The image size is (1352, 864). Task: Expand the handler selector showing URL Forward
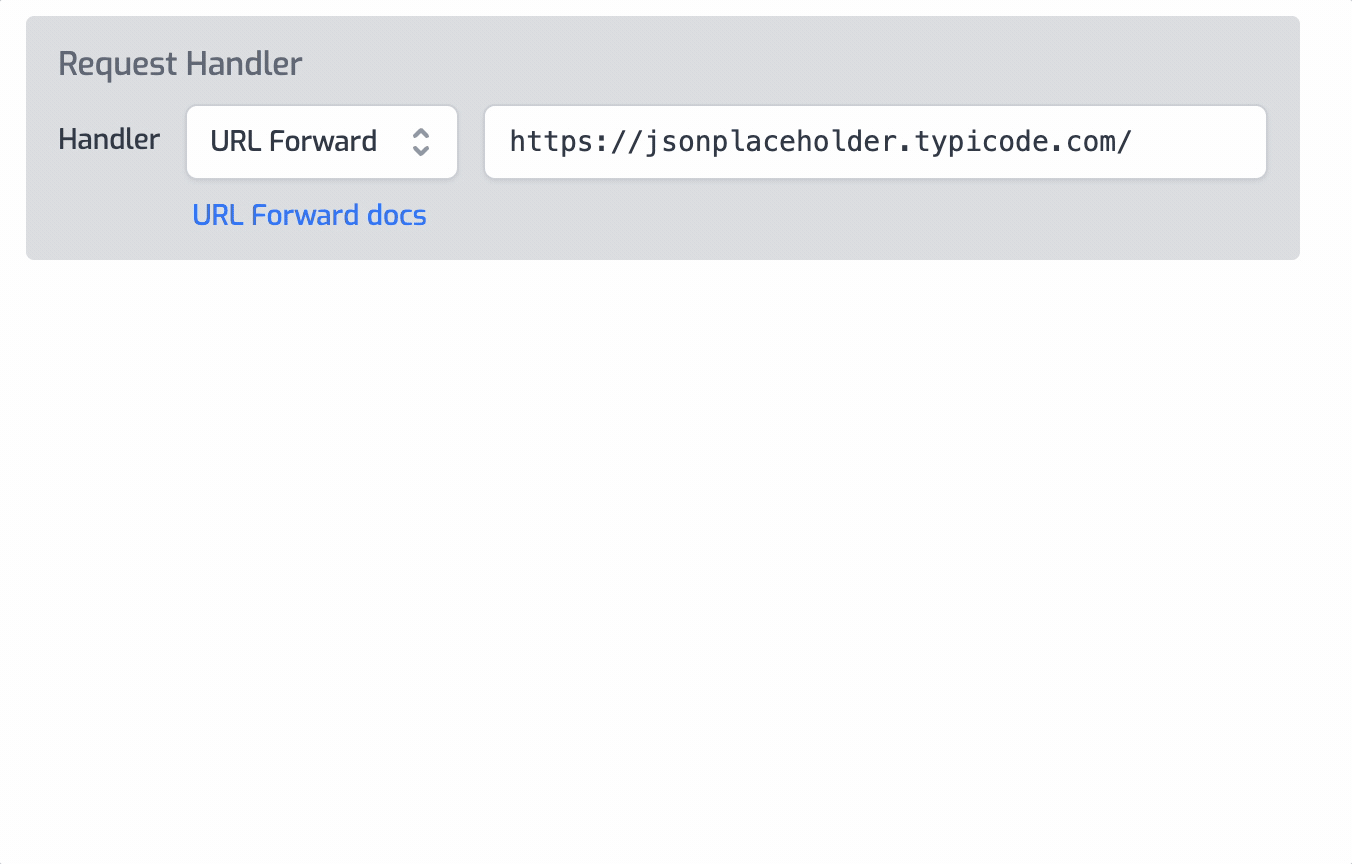(x=321, y=142)
